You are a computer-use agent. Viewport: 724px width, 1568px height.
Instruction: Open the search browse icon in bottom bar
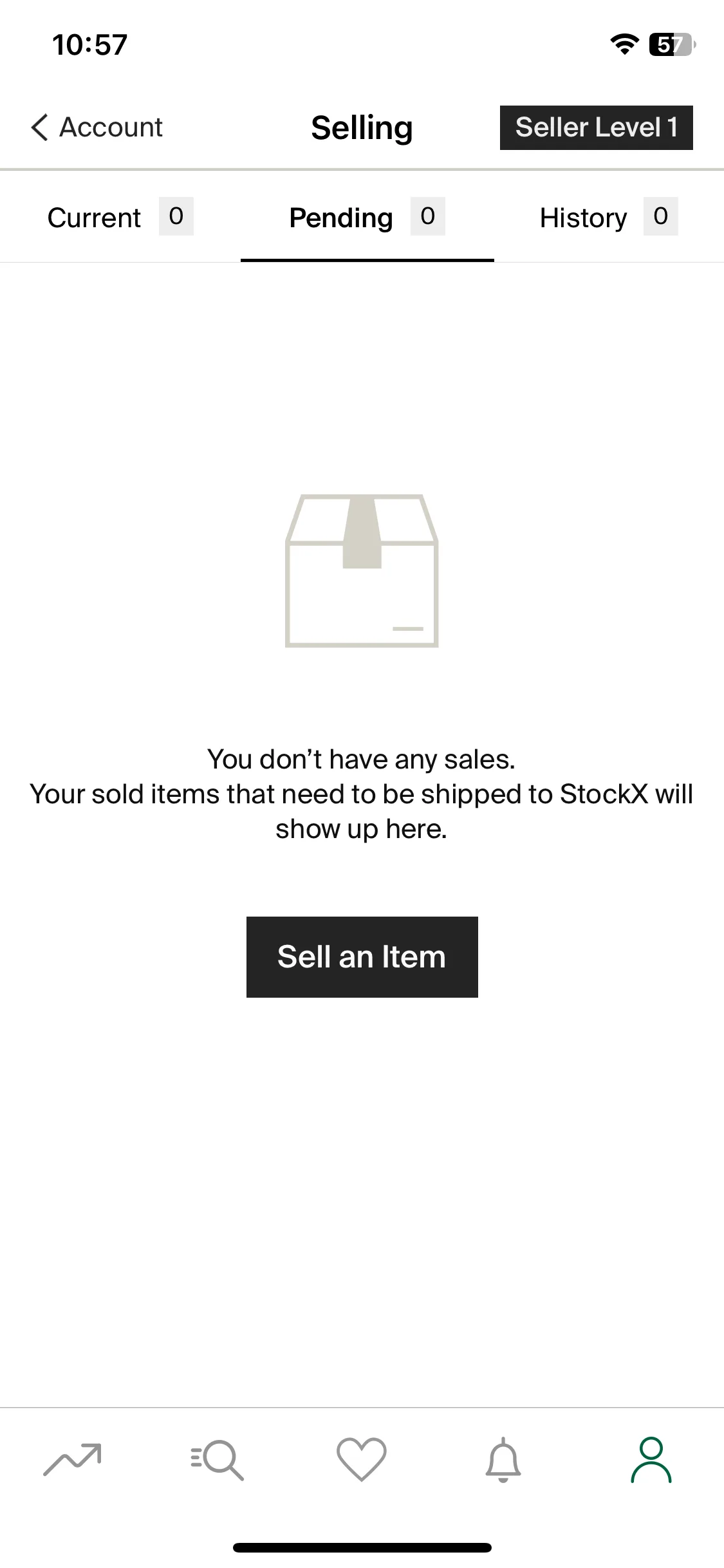click(218, 1459)
